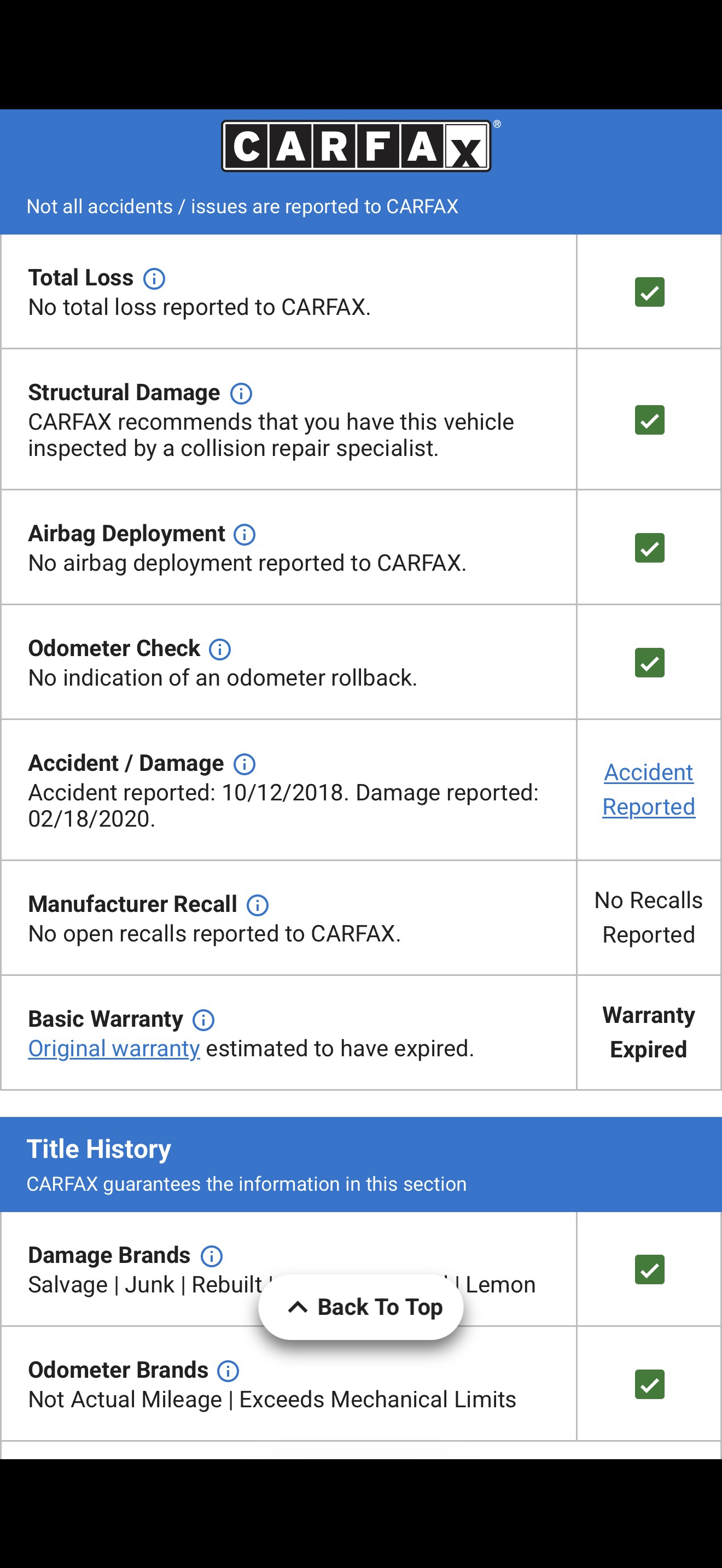722x1568 pixels.
Task: Tap the Damage Brands green checkmark
Action: (650, 1269)
